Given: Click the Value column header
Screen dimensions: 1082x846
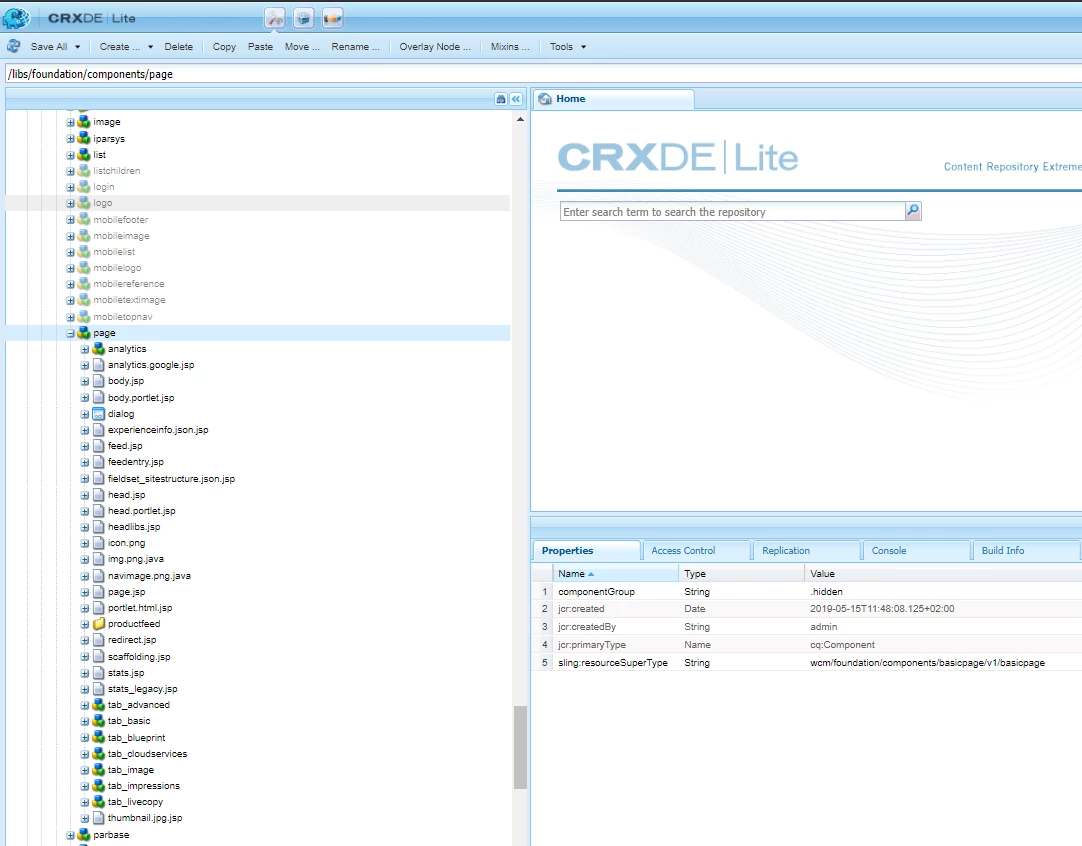Looking at the screenshot, I should coord(943,573).
